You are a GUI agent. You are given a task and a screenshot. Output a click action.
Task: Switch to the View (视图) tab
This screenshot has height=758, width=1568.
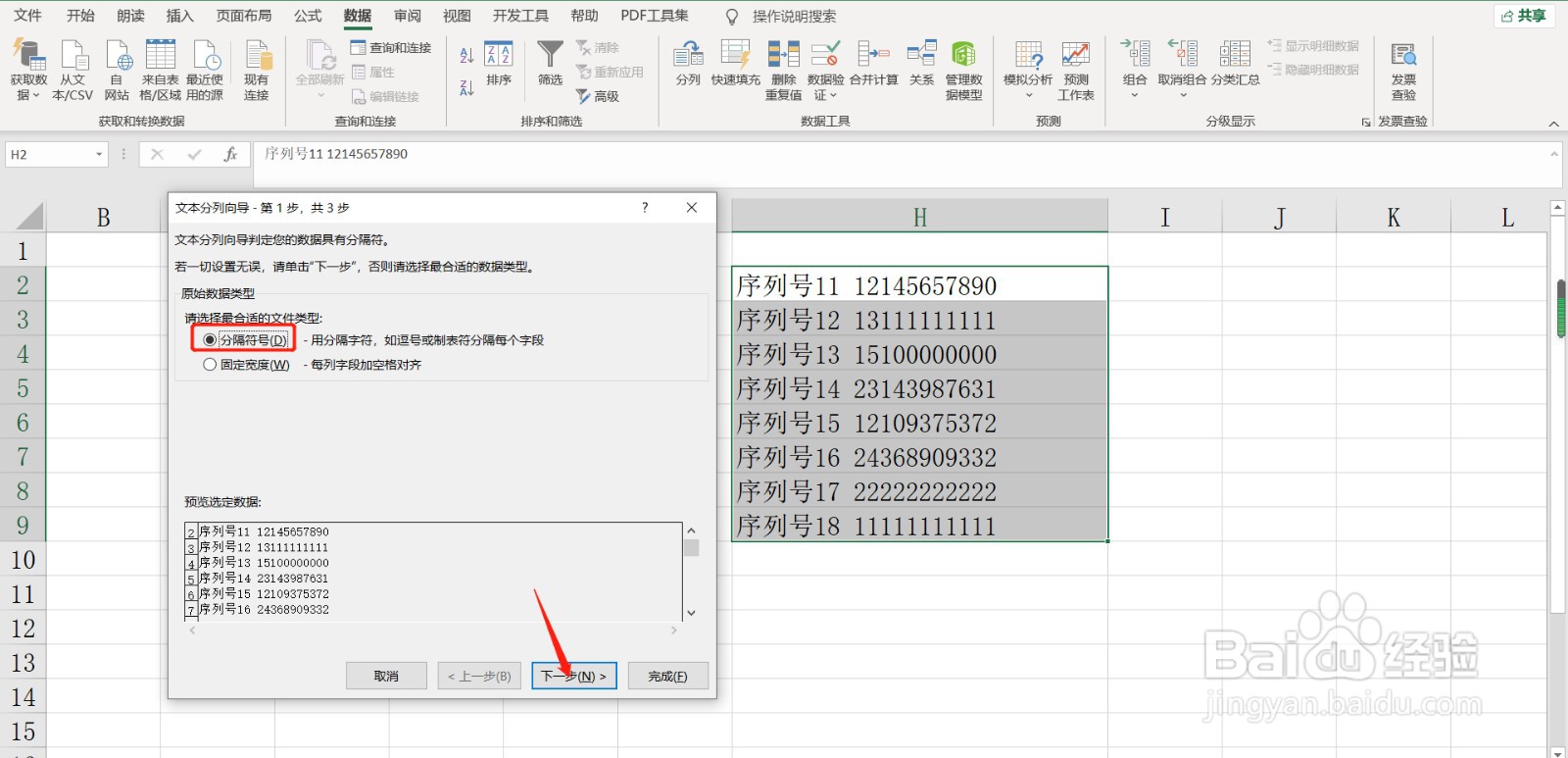[x=457, y=16]
